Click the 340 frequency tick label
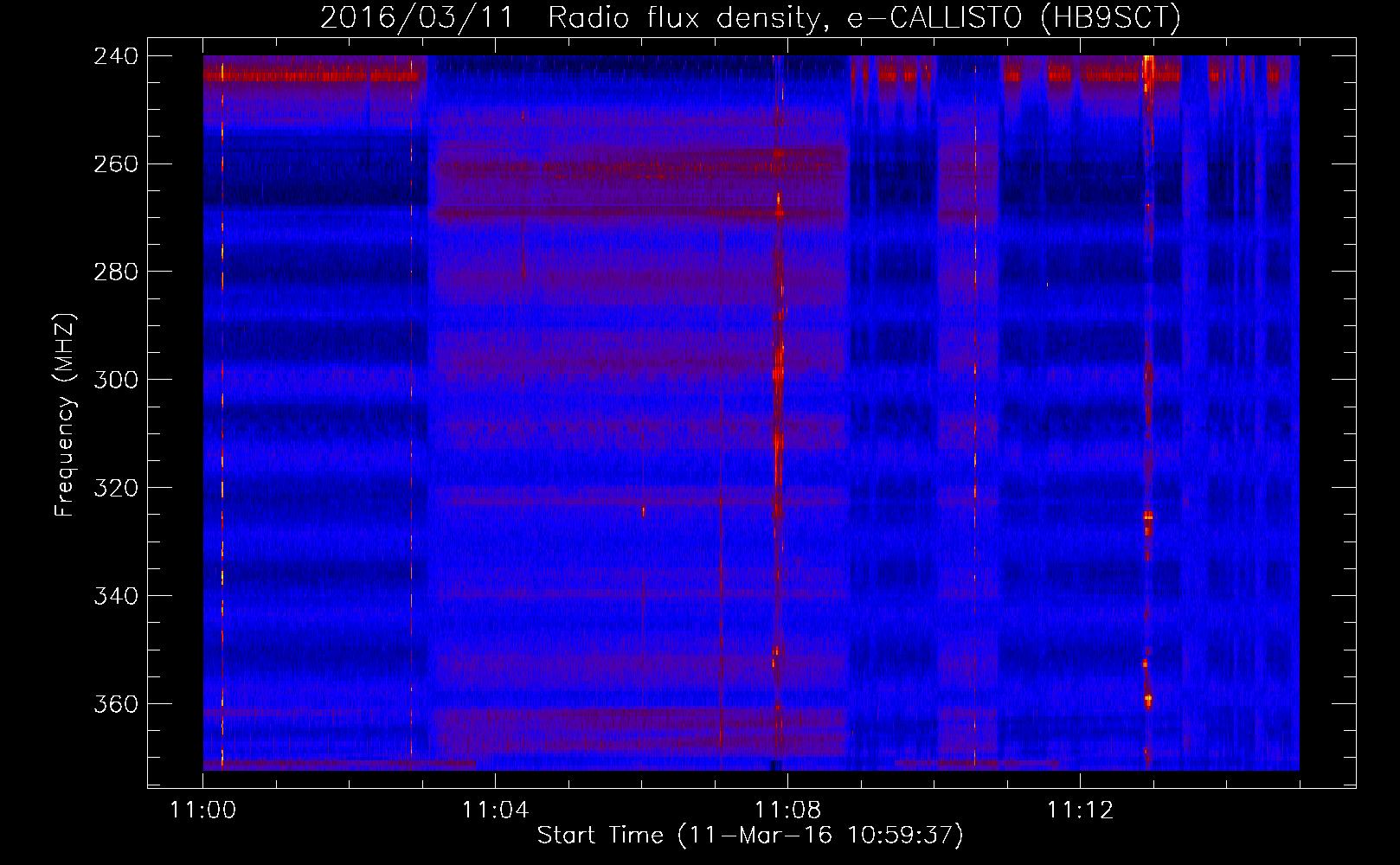This screenshot has height=865, width=1400. (116, 597)
